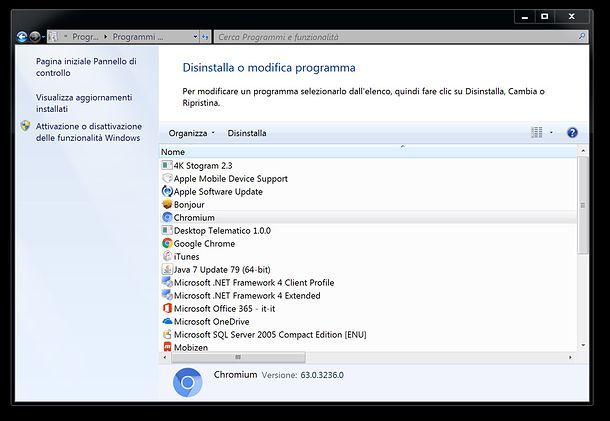The width and height of the screenshot is (610, 421).
Task: Click the Apple Mobile Device Support icon
Action: point(167,179)
